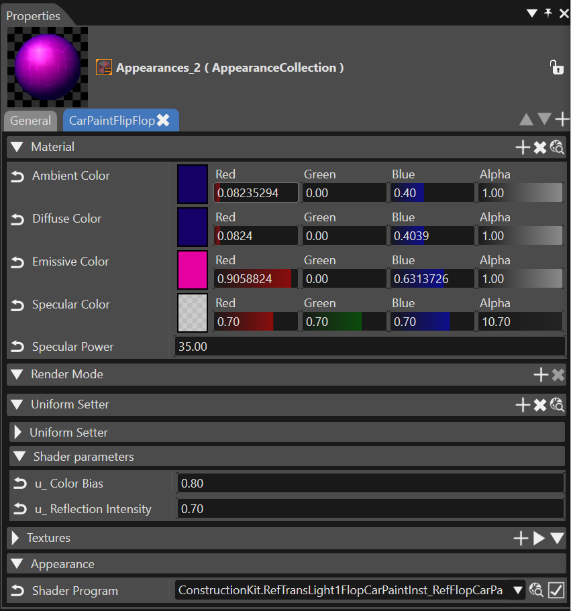Open the Emissive Color magenta swatch
Image resolution: width=571 pixels, height=612 pixels.
192,270
